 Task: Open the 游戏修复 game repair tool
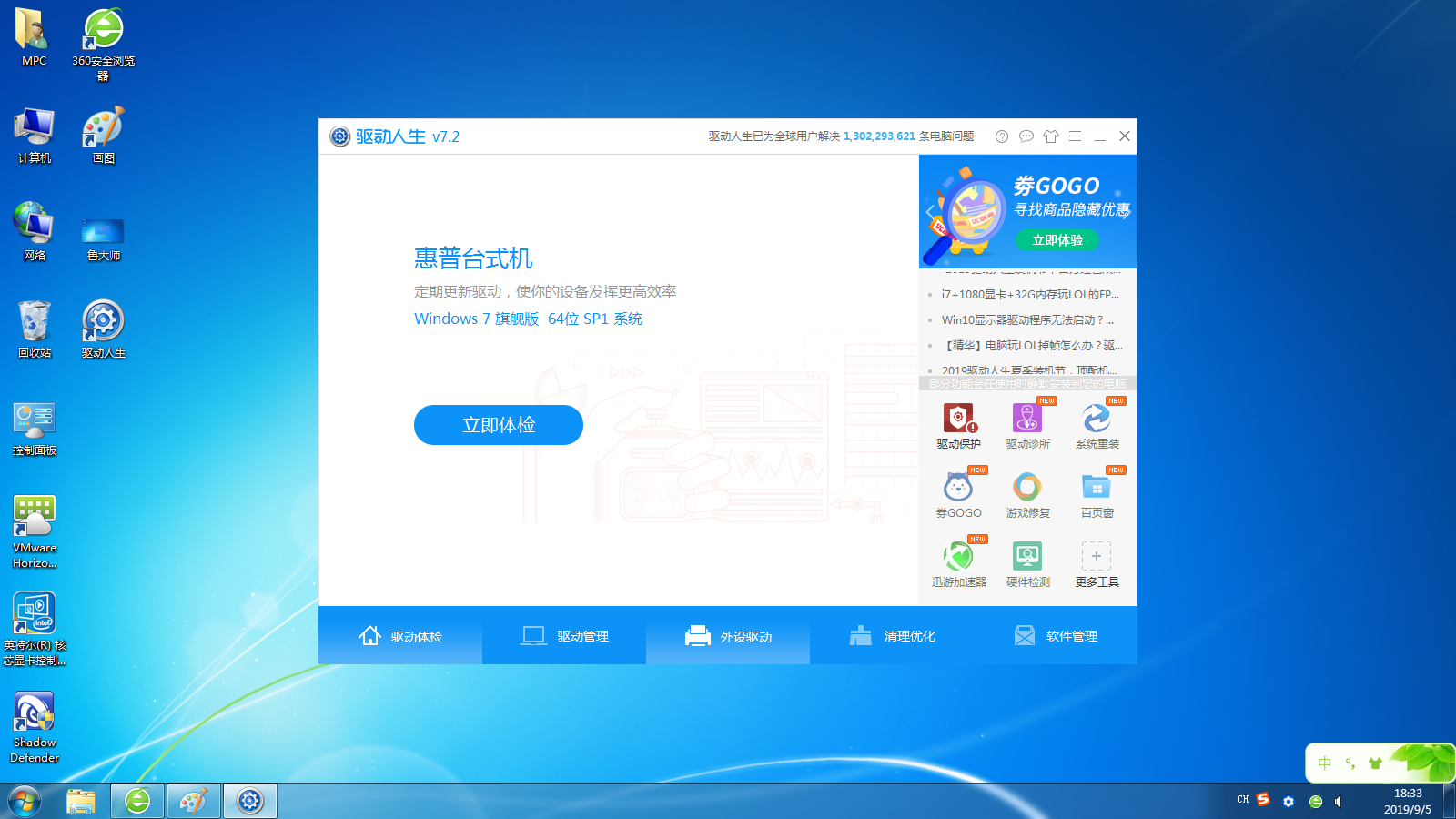[1027, 495]
